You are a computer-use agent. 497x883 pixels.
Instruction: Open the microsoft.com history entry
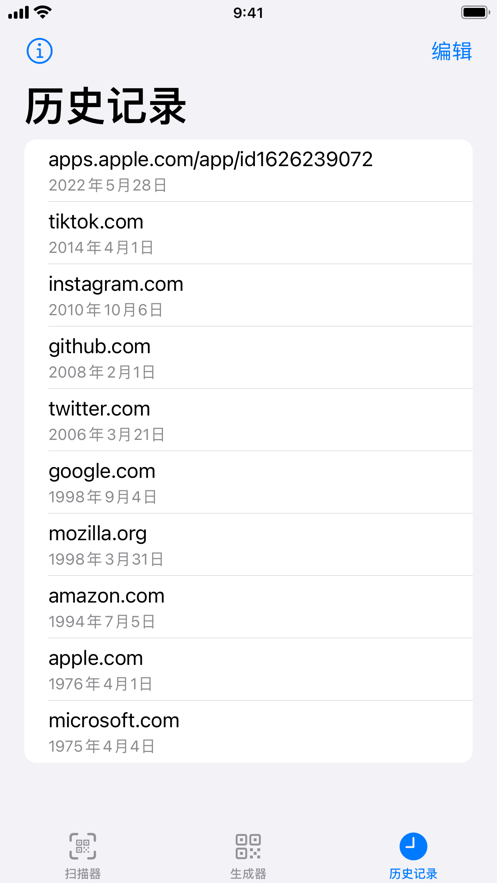pyautogui.click(x=248, y=732)
